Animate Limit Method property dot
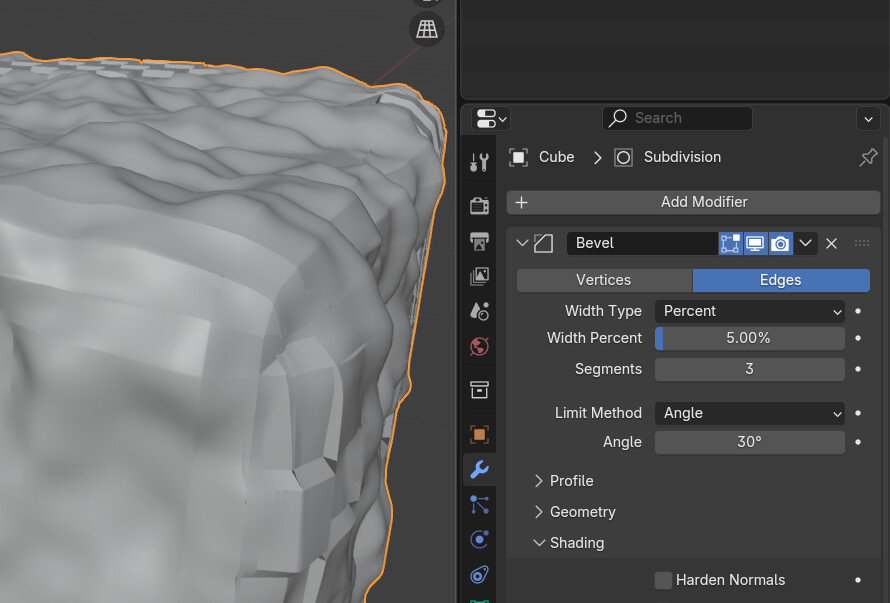This screenshot has width=890, height=603. point(858,413)
